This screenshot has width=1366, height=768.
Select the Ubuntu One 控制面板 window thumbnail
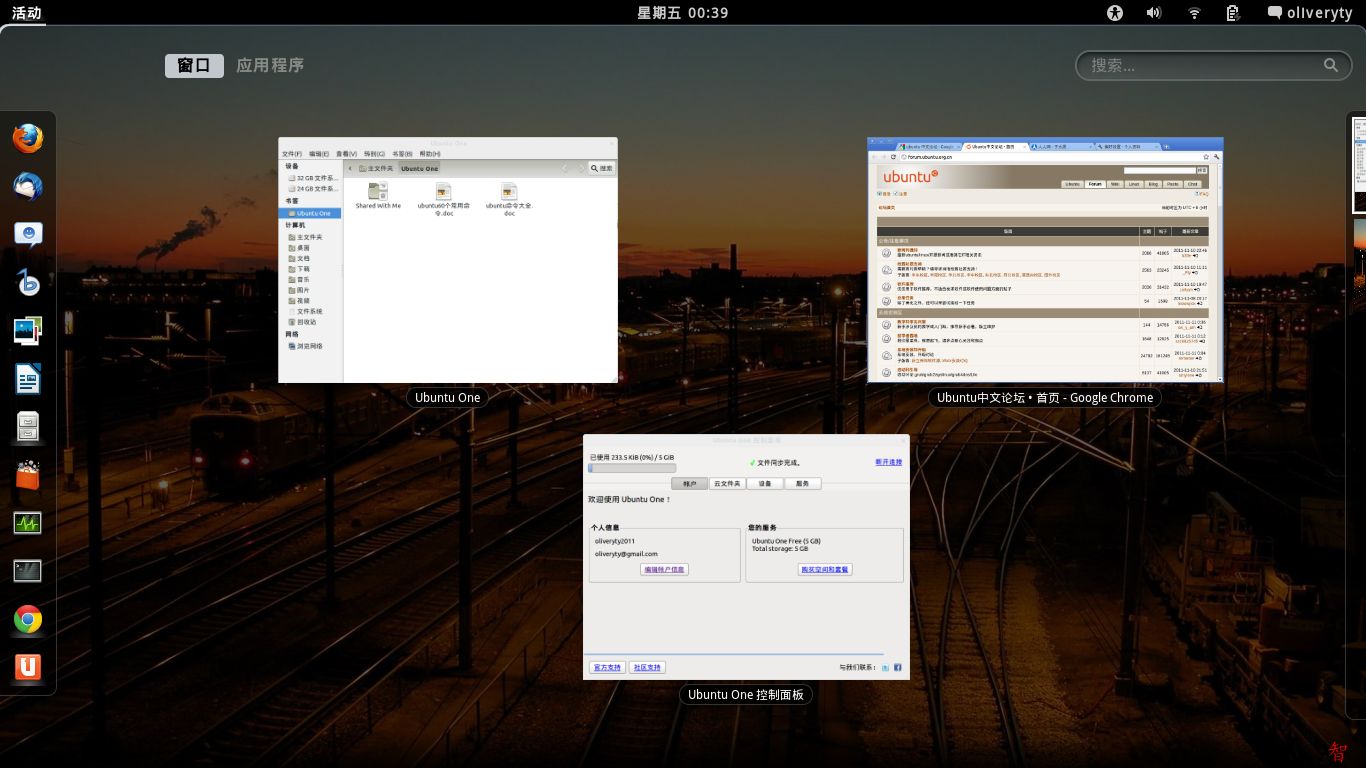pos(746,557)
